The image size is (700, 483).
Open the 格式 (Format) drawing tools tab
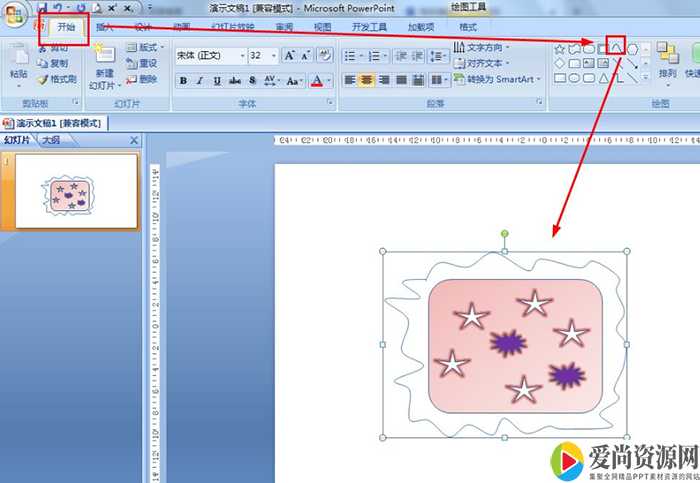tap(467, 27)
